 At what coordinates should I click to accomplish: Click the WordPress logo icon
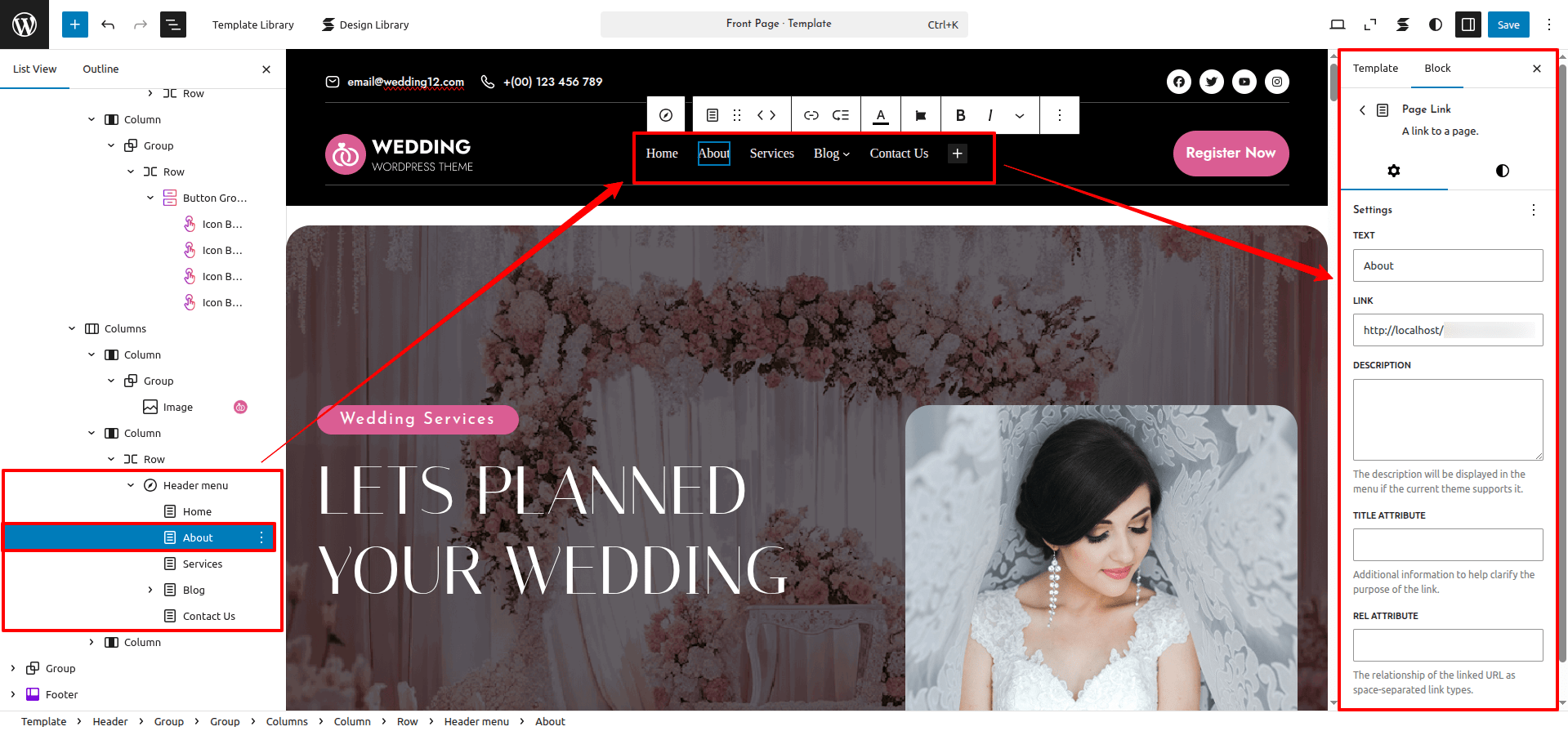pyautogui.click(x=25, y=25)
